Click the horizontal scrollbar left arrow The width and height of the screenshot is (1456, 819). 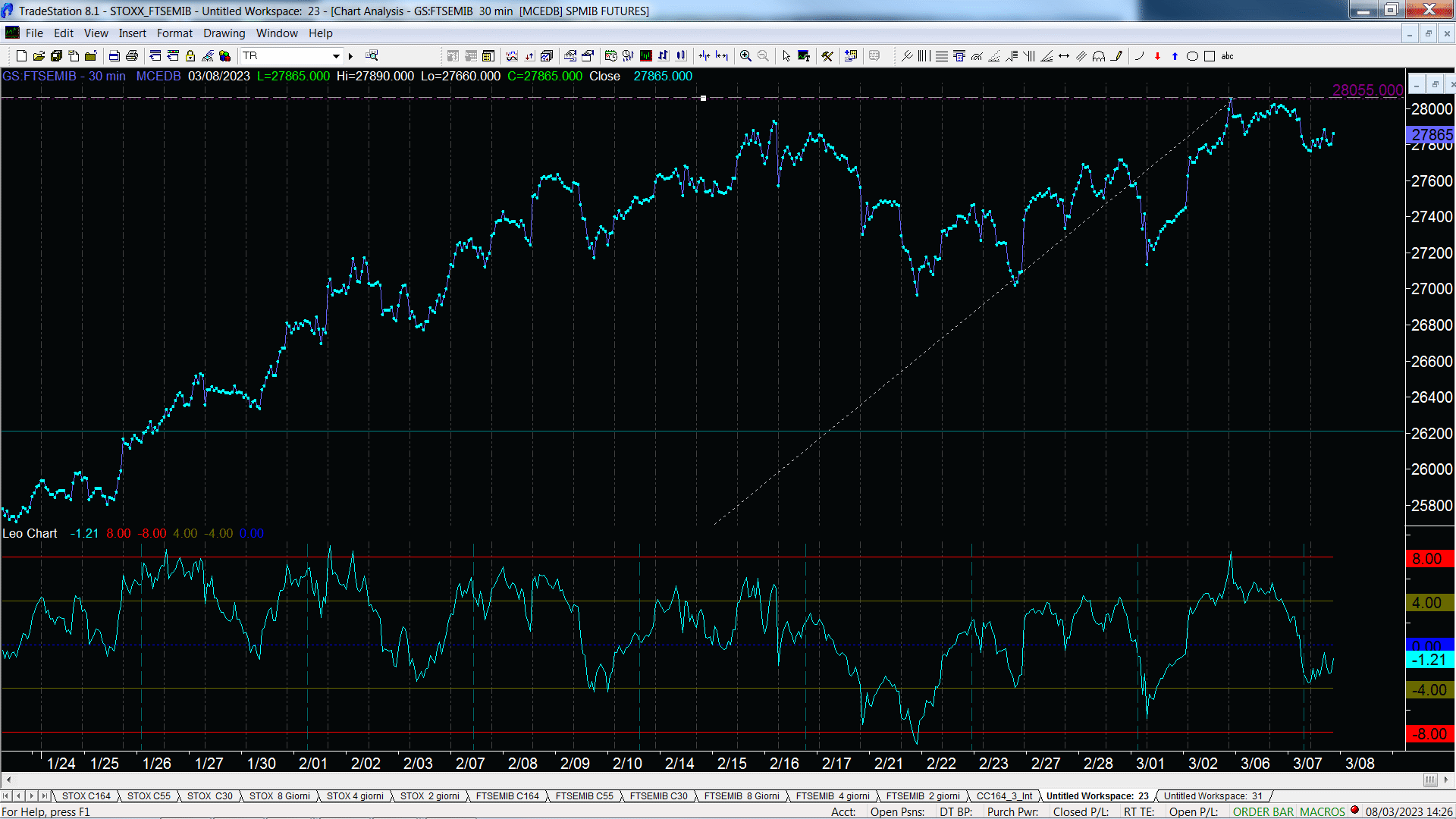click(x=8, y=780)
